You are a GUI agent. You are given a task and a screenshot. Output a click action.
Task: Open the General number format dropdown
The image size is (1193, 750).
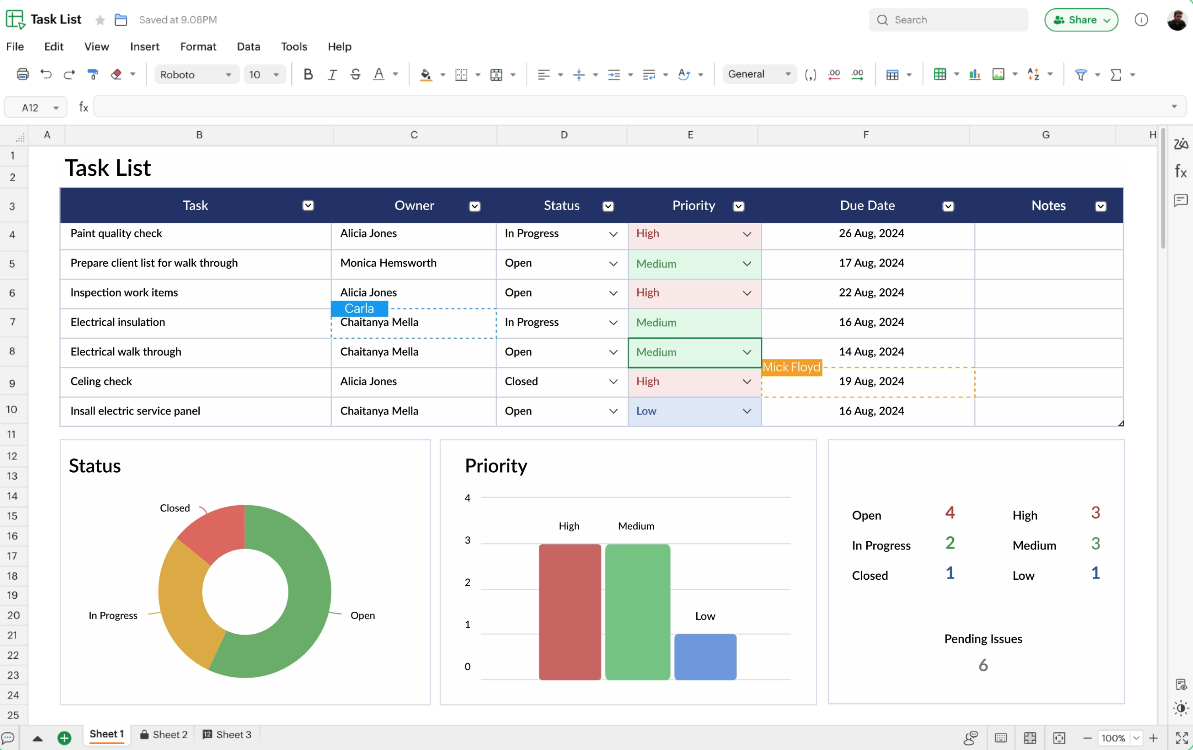pos(759,74)
